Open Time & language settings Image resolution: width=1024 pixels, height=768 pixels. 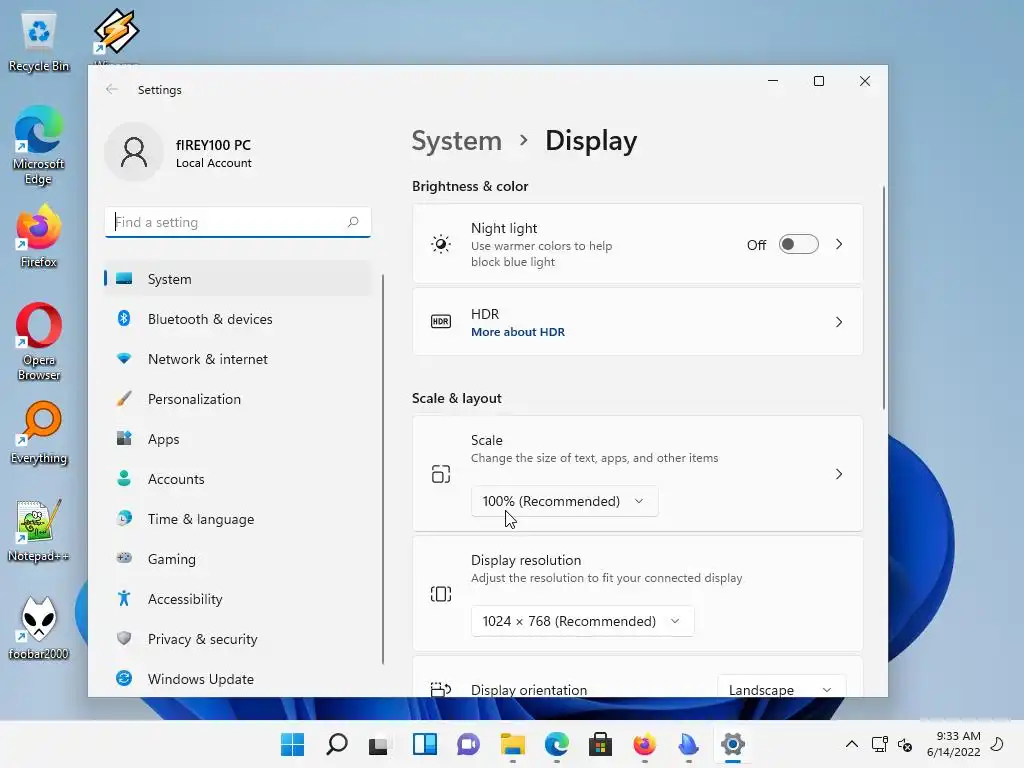click(x=238, y=519)
